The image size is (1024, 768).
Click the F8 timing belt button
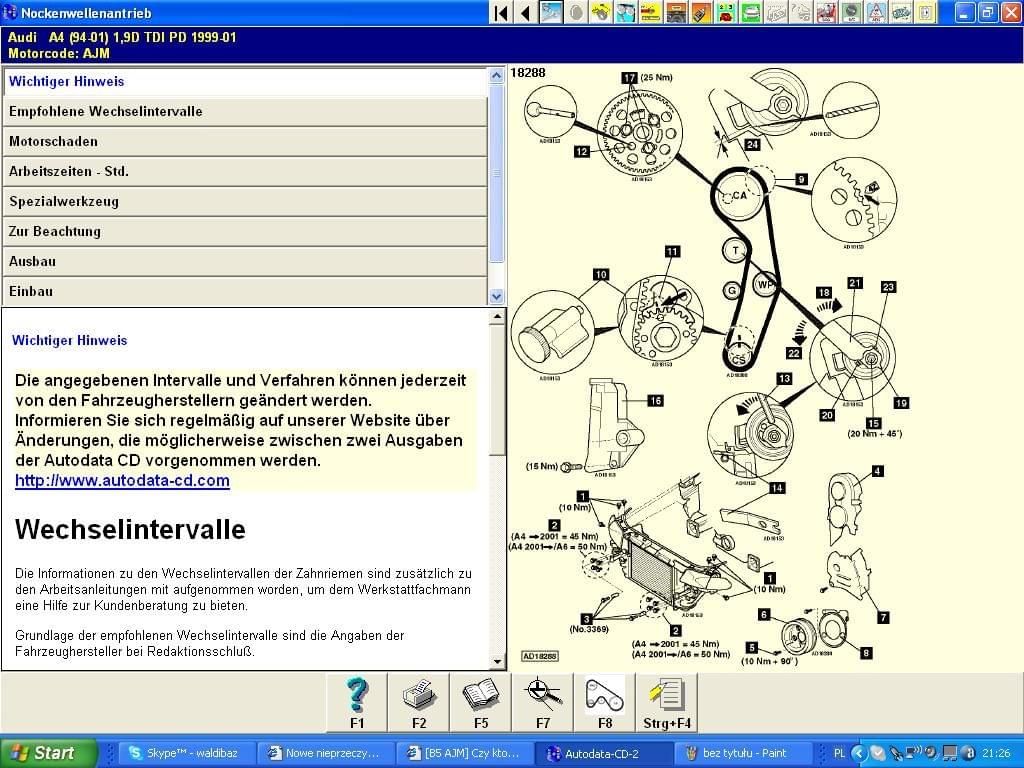point(605,702)
